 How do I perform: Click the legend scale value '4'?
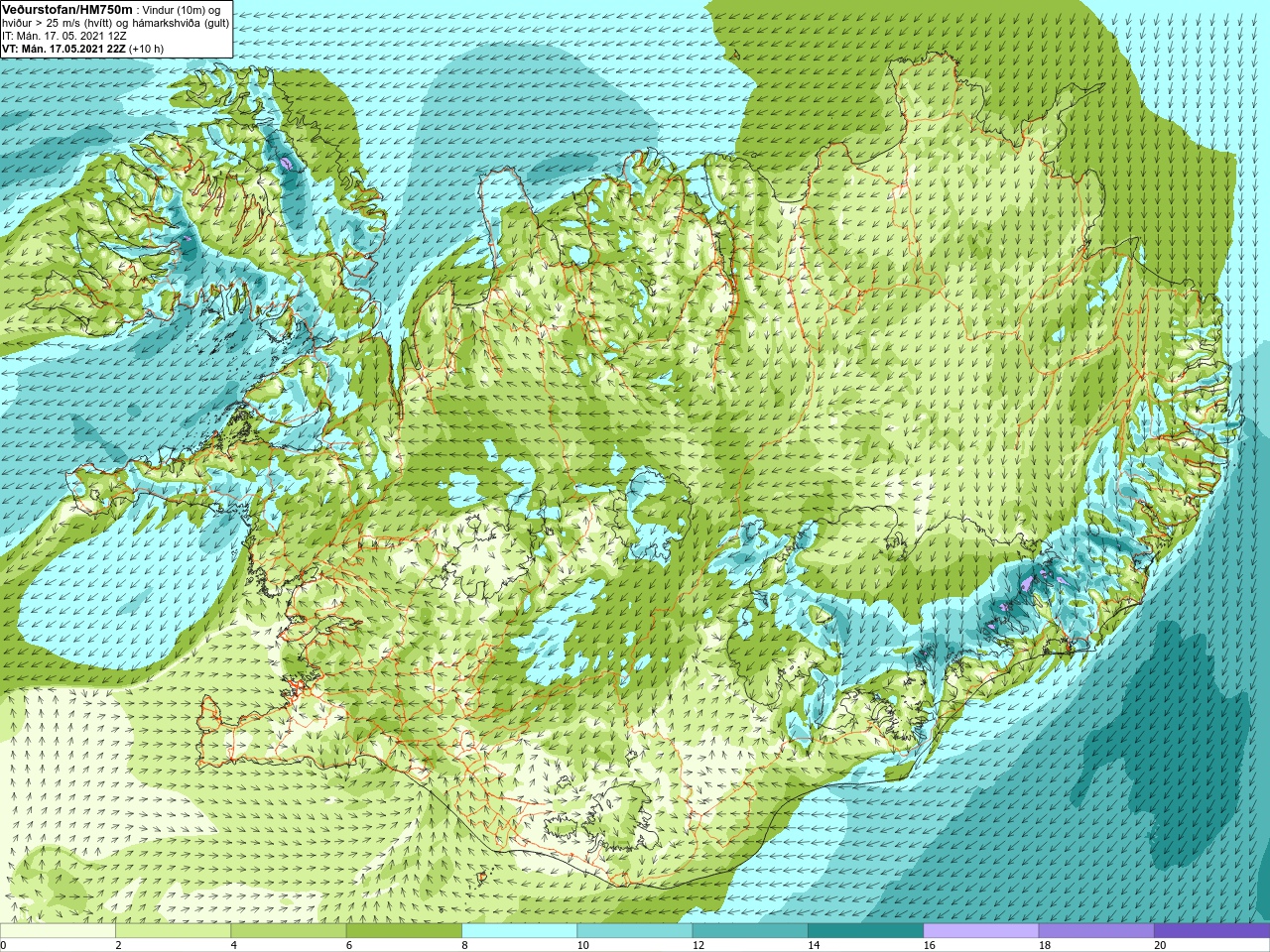click(x=234, y=945)
